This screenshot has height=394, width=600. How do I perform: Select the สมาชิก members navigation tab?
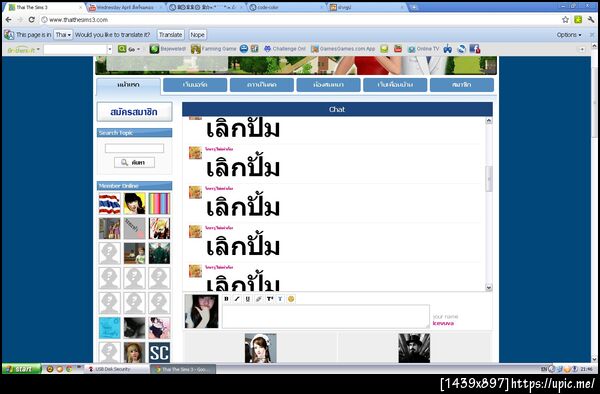click(462, 85)
